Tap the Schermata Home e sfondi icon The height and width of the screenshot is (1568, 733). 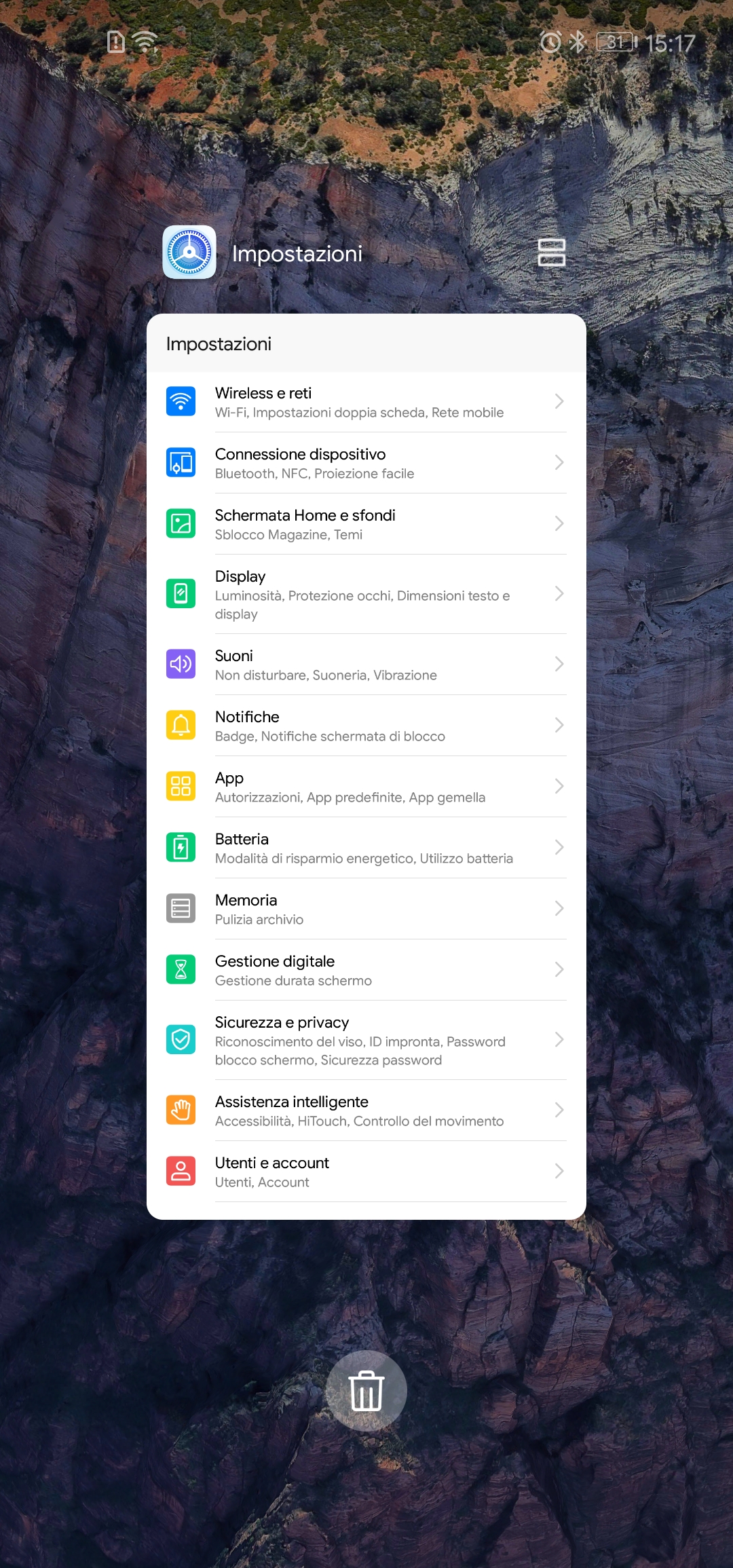click(x=181, y=523)
